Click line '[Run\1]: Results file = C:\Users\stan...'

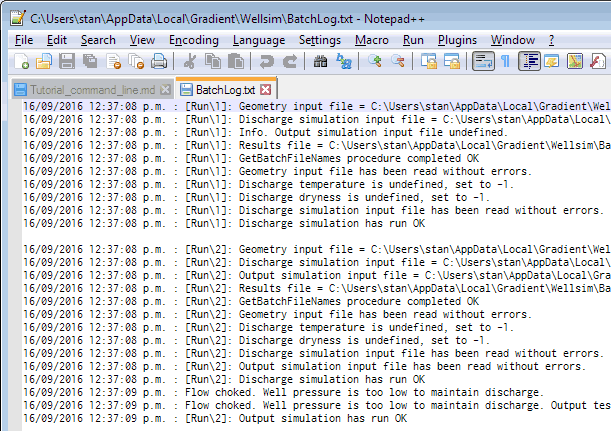(316, 145)
